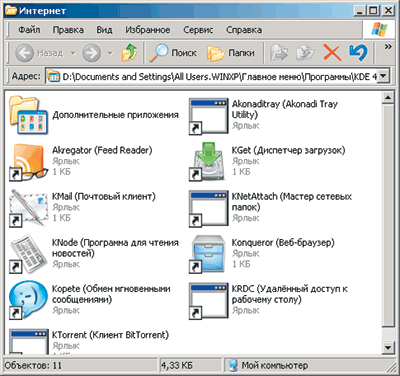Close the Интернет window
Viewport: 400px width, 376px height.
pos(388,11)
